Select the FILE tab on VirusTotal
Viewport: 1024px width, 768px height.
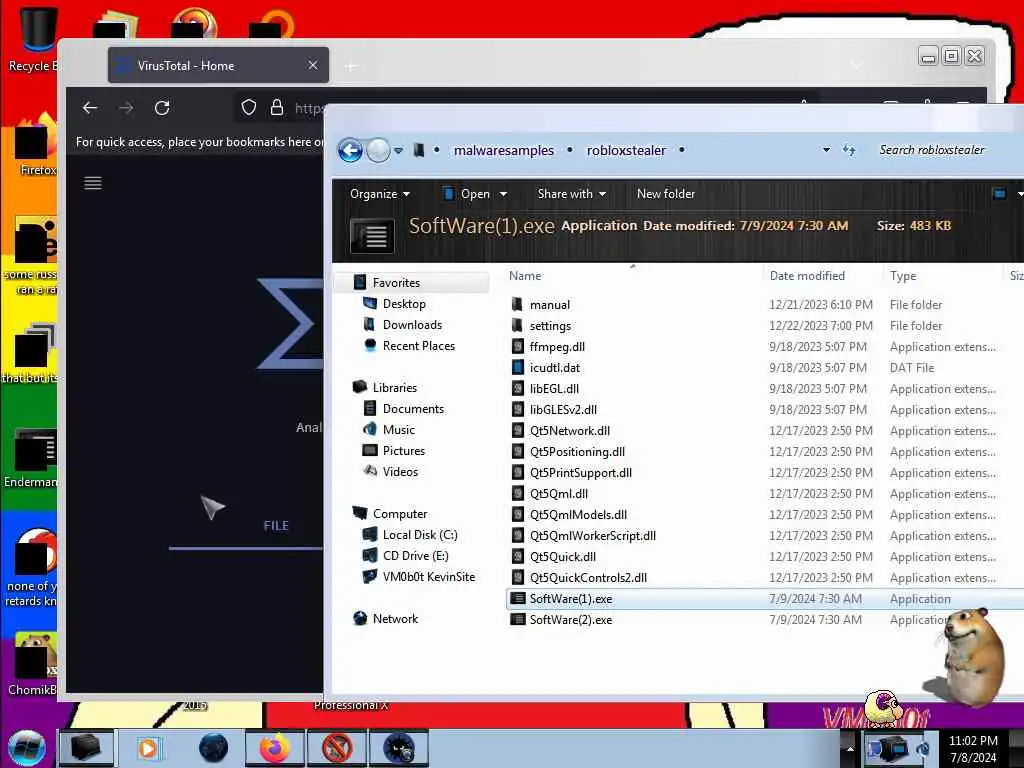point(276,526)
